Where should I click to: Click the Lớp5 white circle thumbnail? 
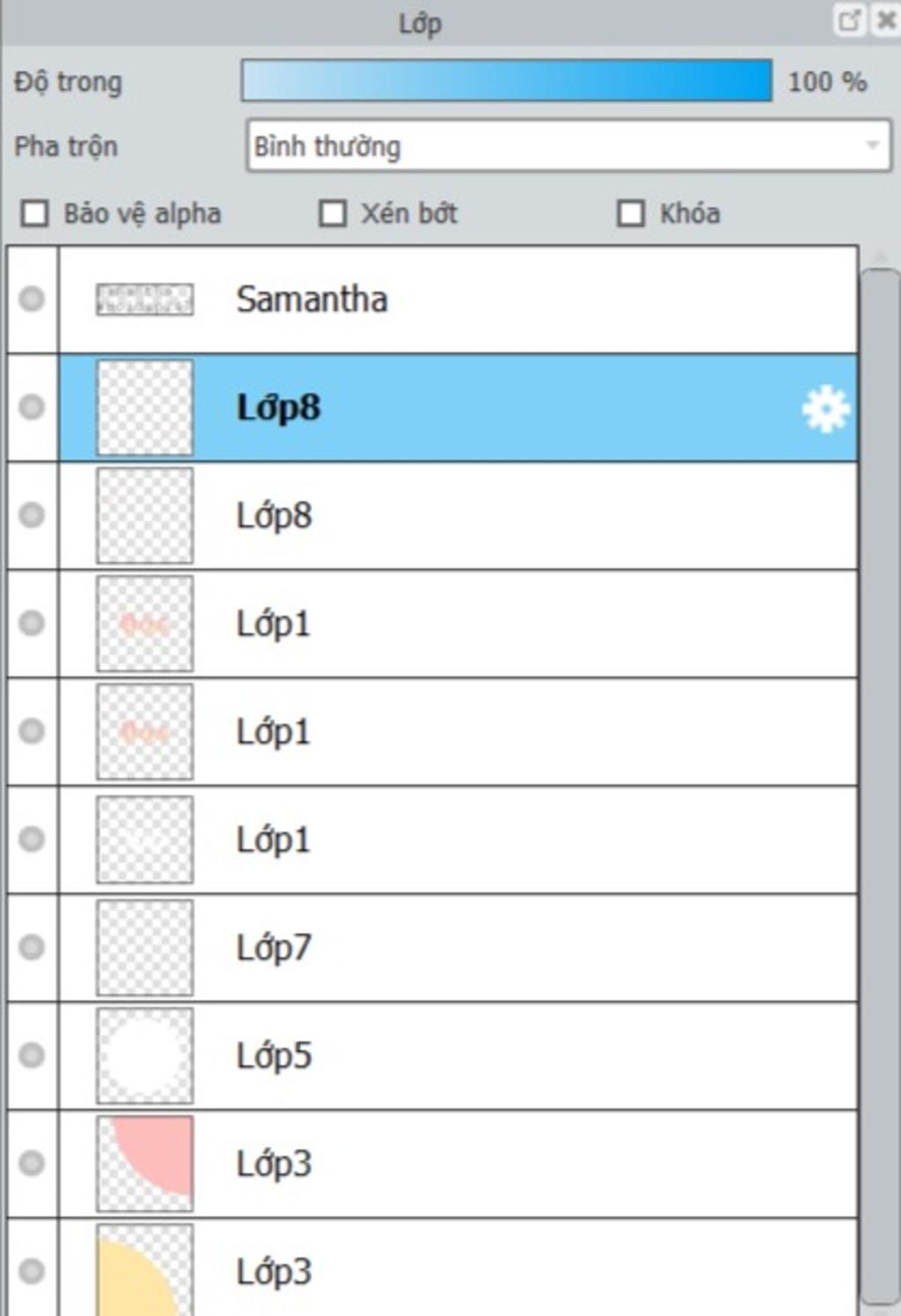click(x=144, y=1055)
